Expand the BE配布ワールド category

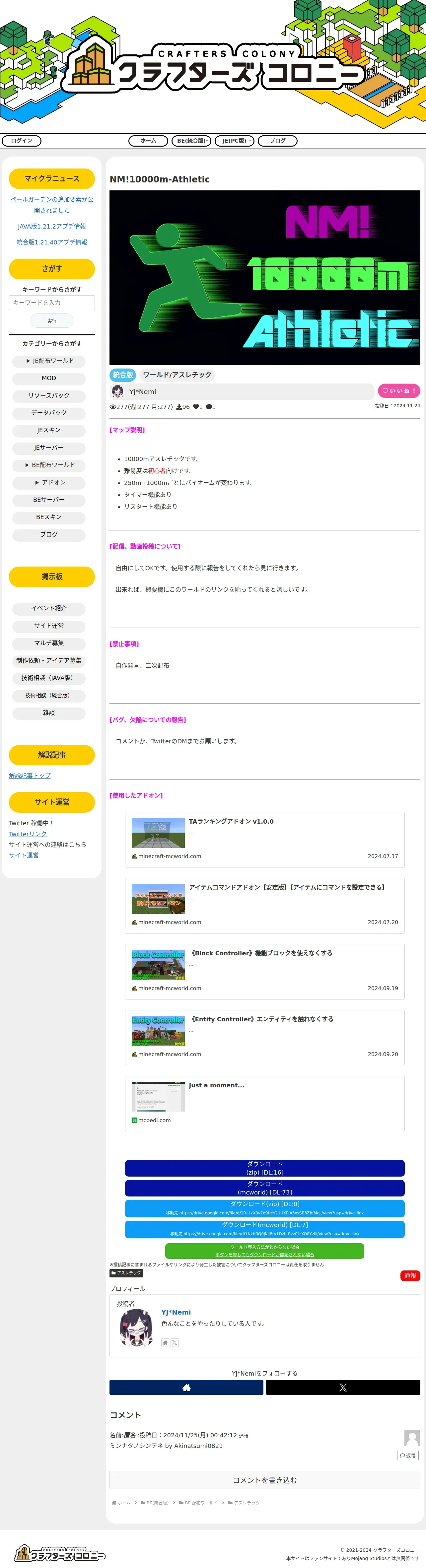49,465
